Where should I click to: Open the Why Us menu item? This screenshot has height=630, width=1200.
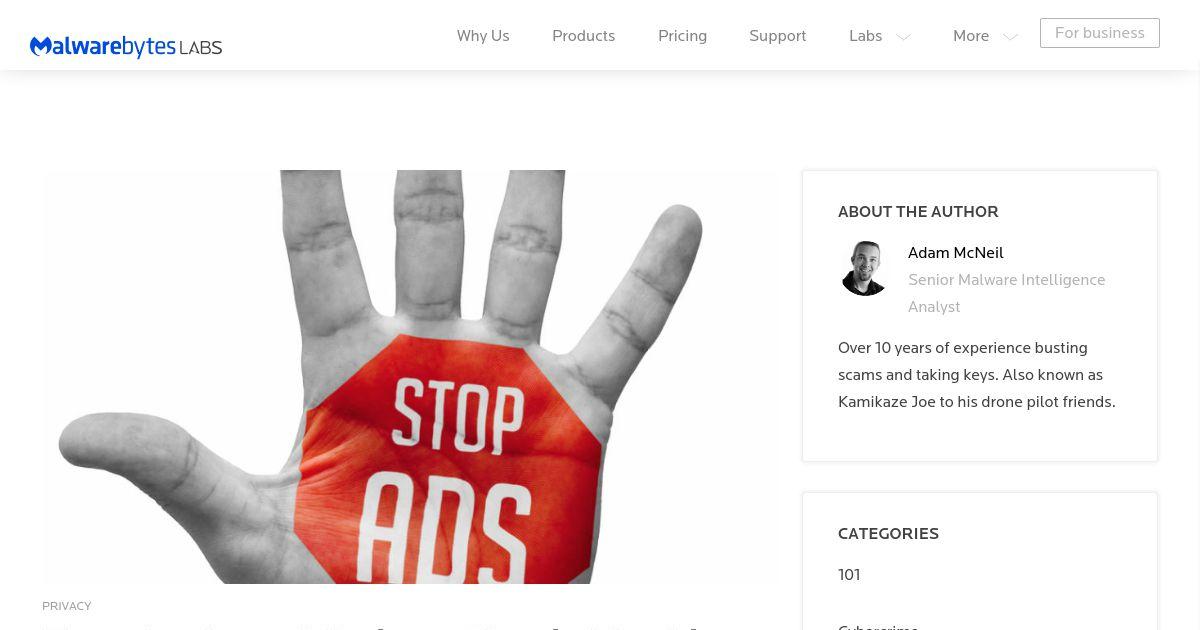click(x=483, y=36)
